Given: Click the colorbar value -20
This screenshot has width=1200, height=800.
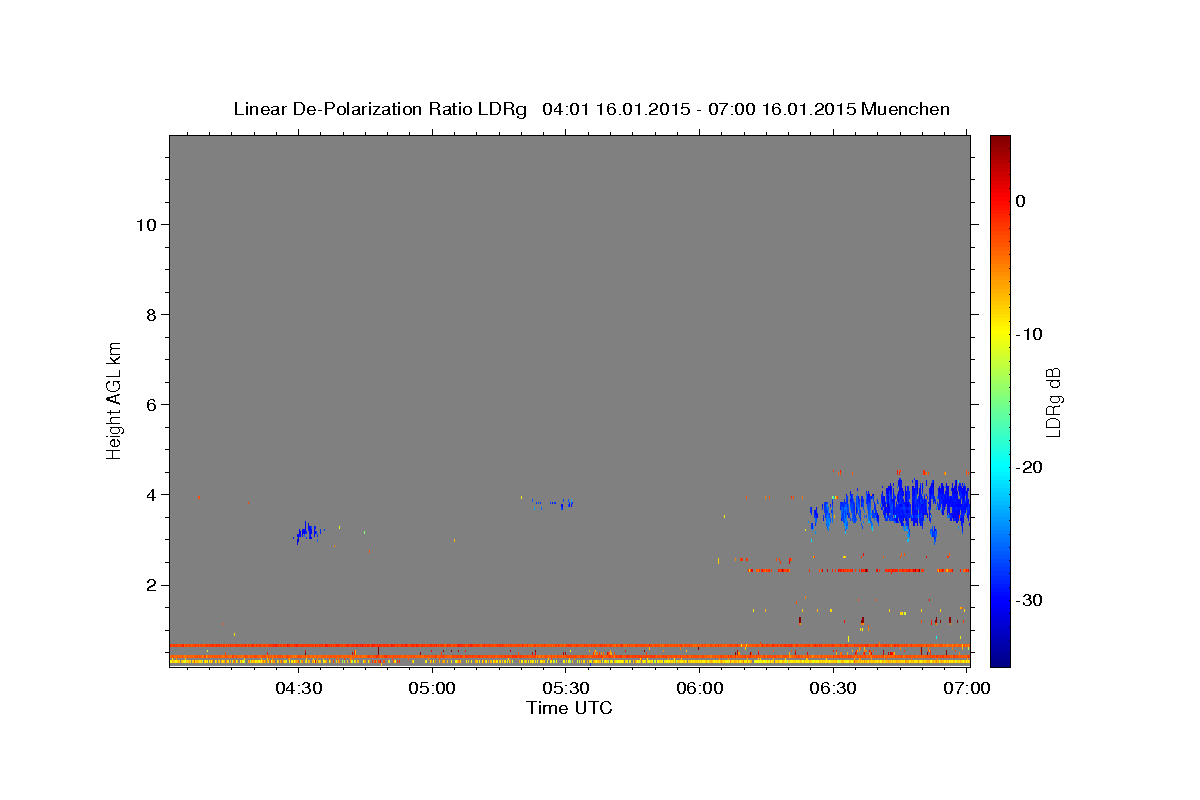Looking at the screenshot, I should (x=1030, y=467).
